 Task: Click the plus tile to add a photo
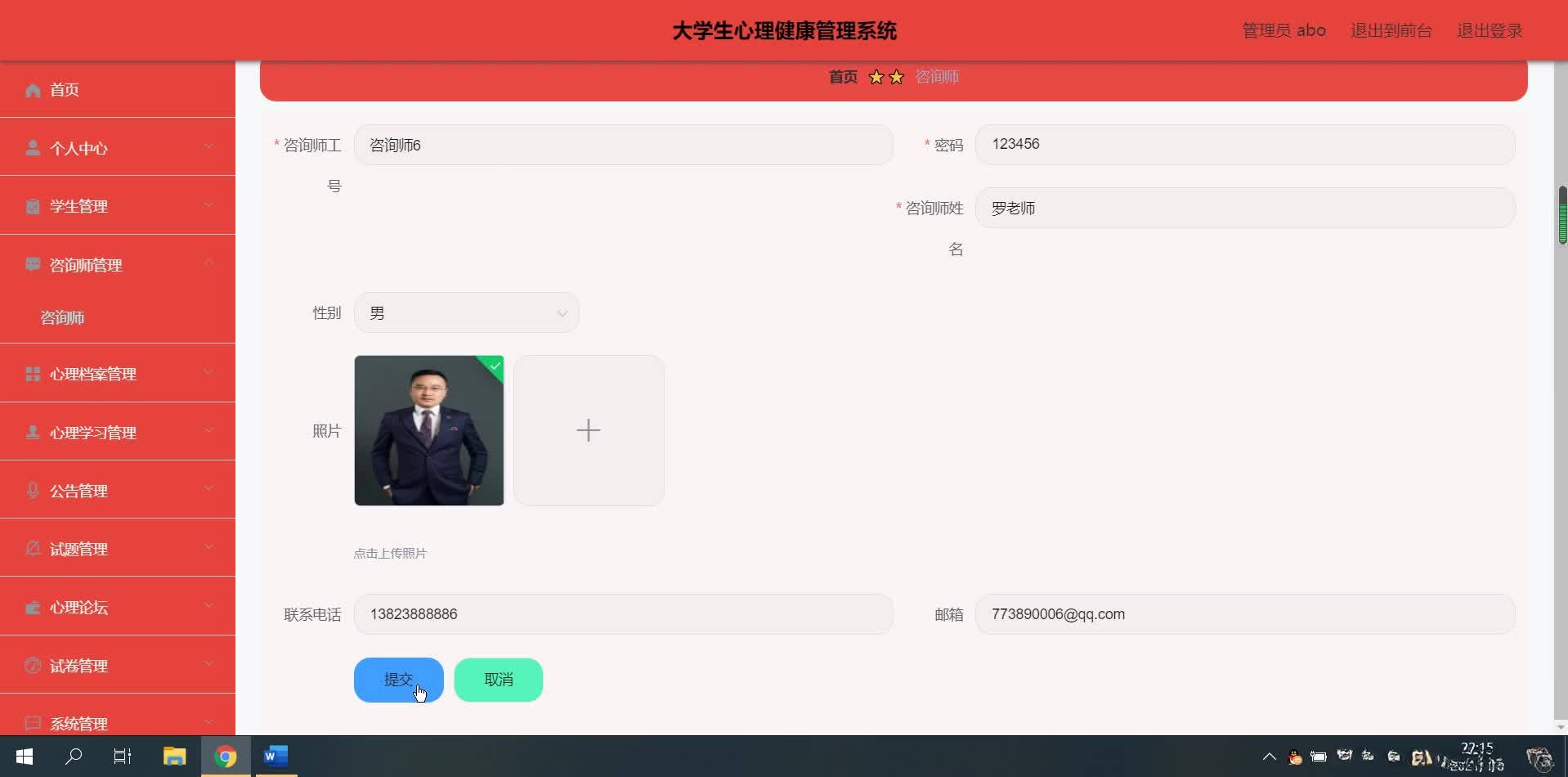tap(588, 430)
